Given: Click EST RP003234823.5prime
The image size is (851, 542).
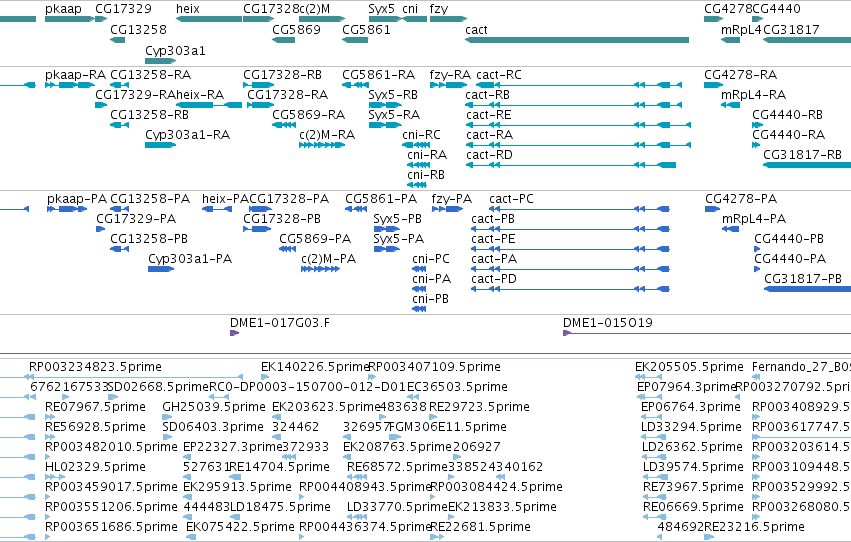Looking at the screenshot, I should 136,377.
